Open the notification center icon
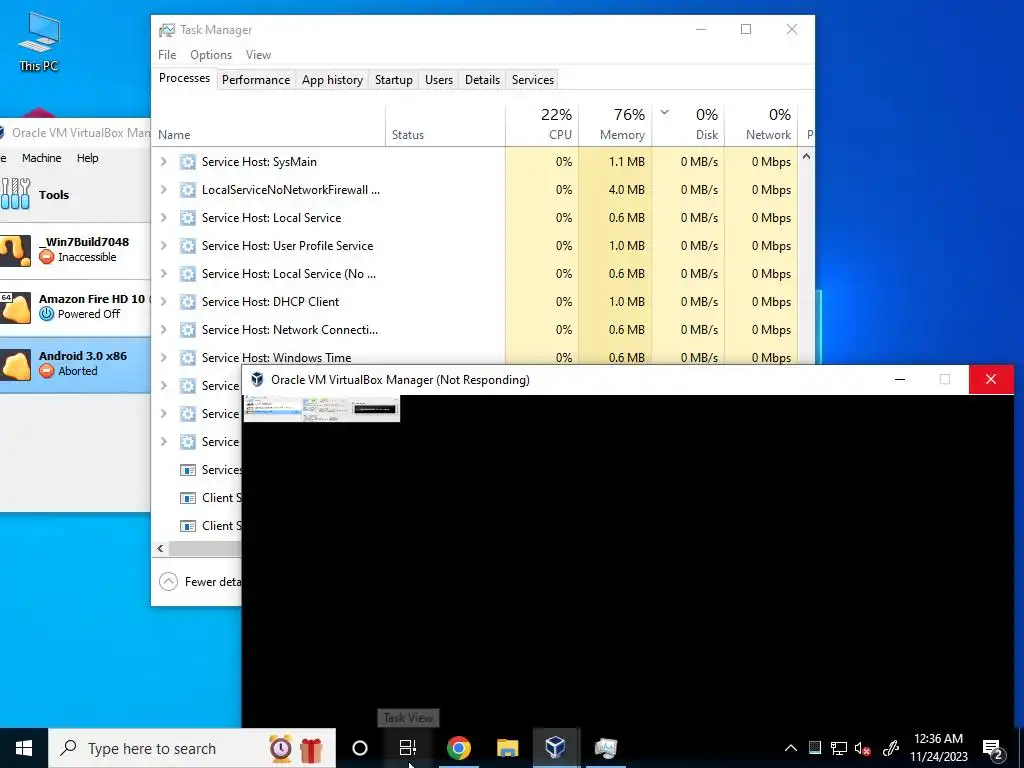Image resolution: width=1024 pixels, height=768 pixels. coord(993,748)
